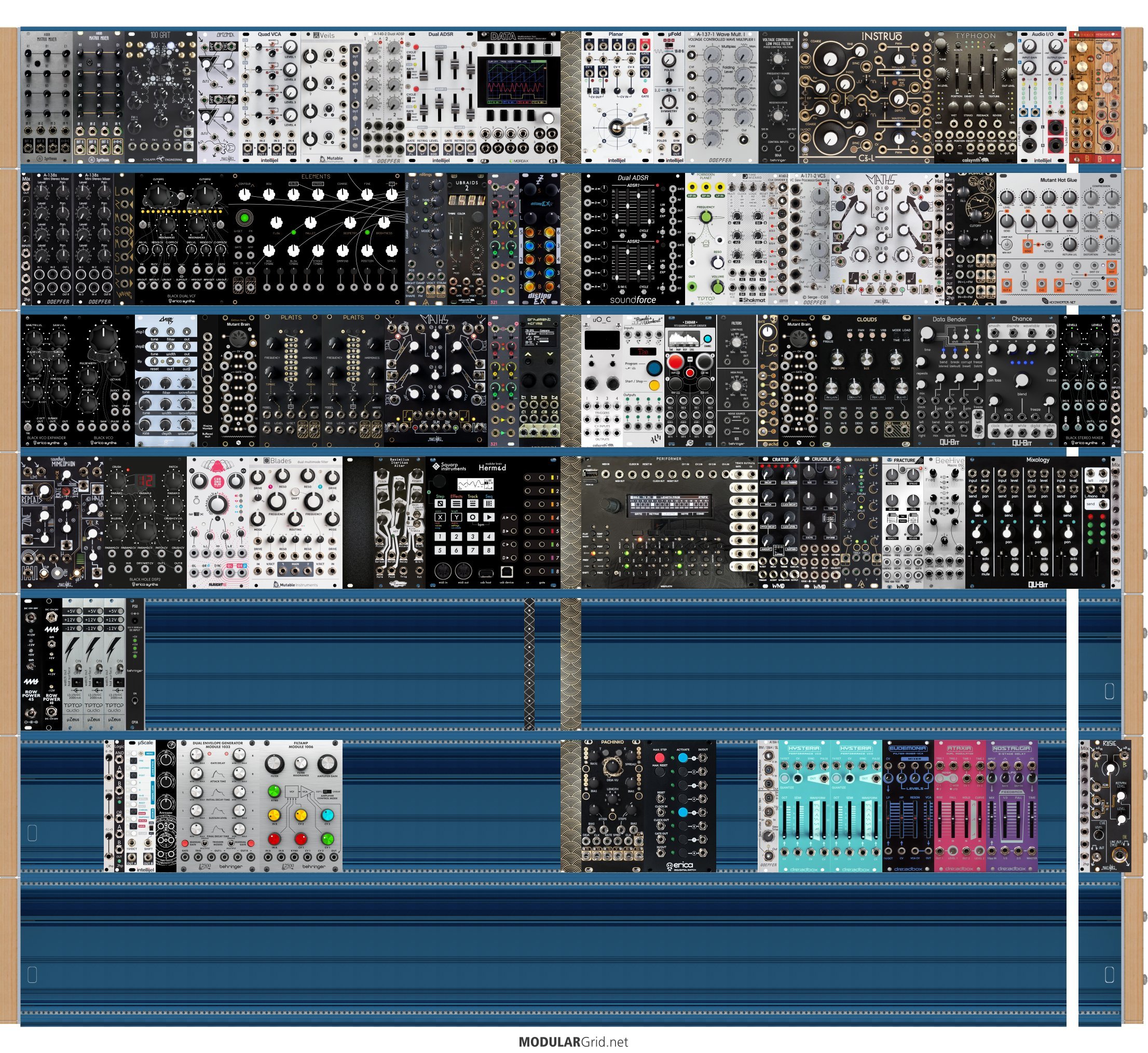1148x1053 pixels.
Task: Click the black Maths module
Action: pyautogui.click(x=435, y=381)
